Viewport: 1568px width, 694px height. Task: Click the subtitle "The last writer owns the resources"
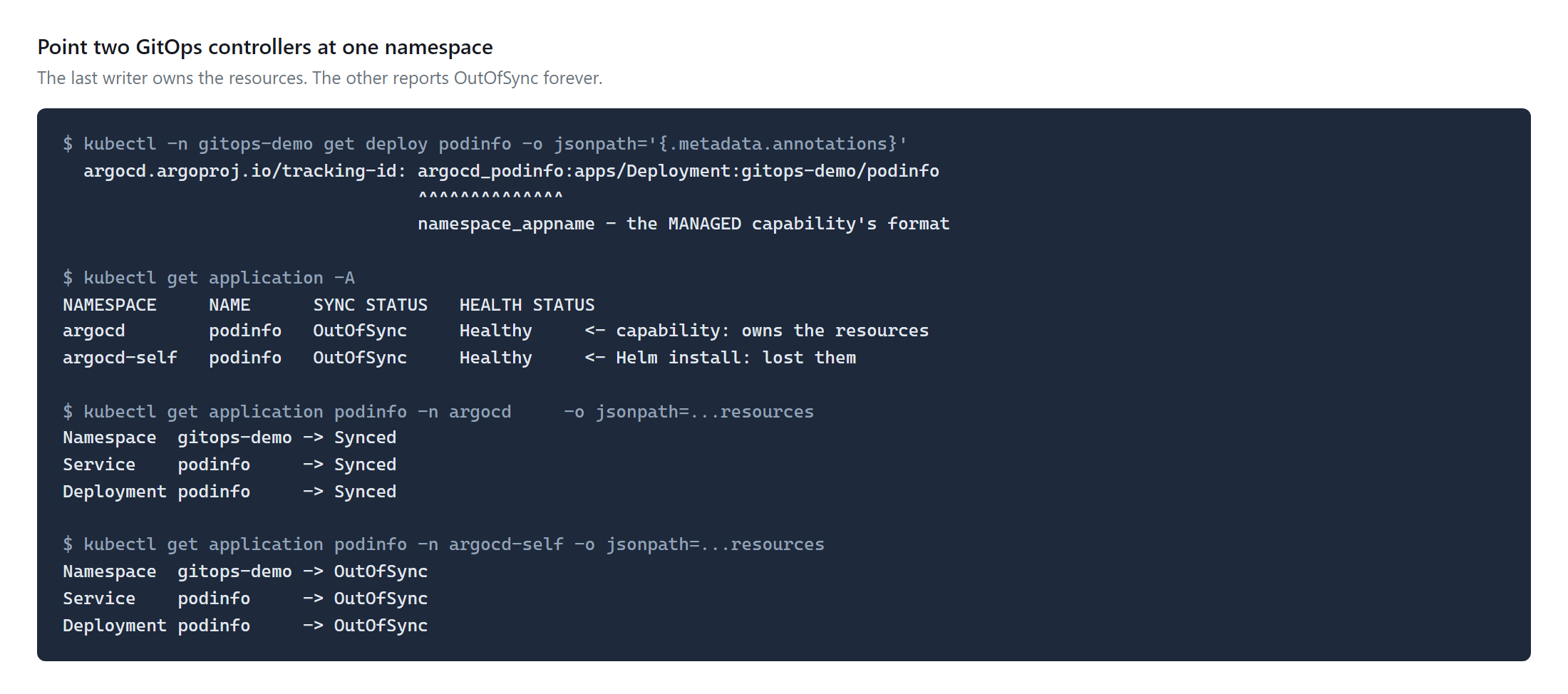pyautogui.click(x=172, y=78)
